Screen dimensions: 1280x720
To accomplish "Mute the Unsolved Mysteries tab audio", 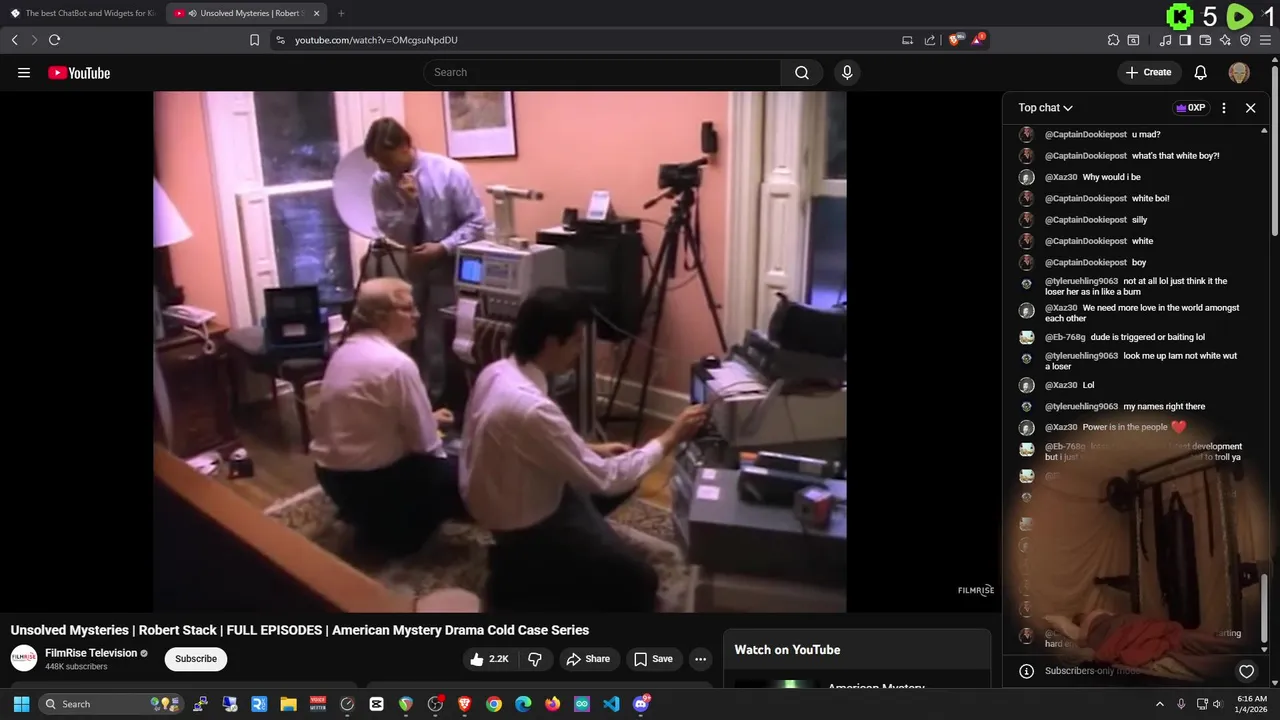I will tap(192, 13).
